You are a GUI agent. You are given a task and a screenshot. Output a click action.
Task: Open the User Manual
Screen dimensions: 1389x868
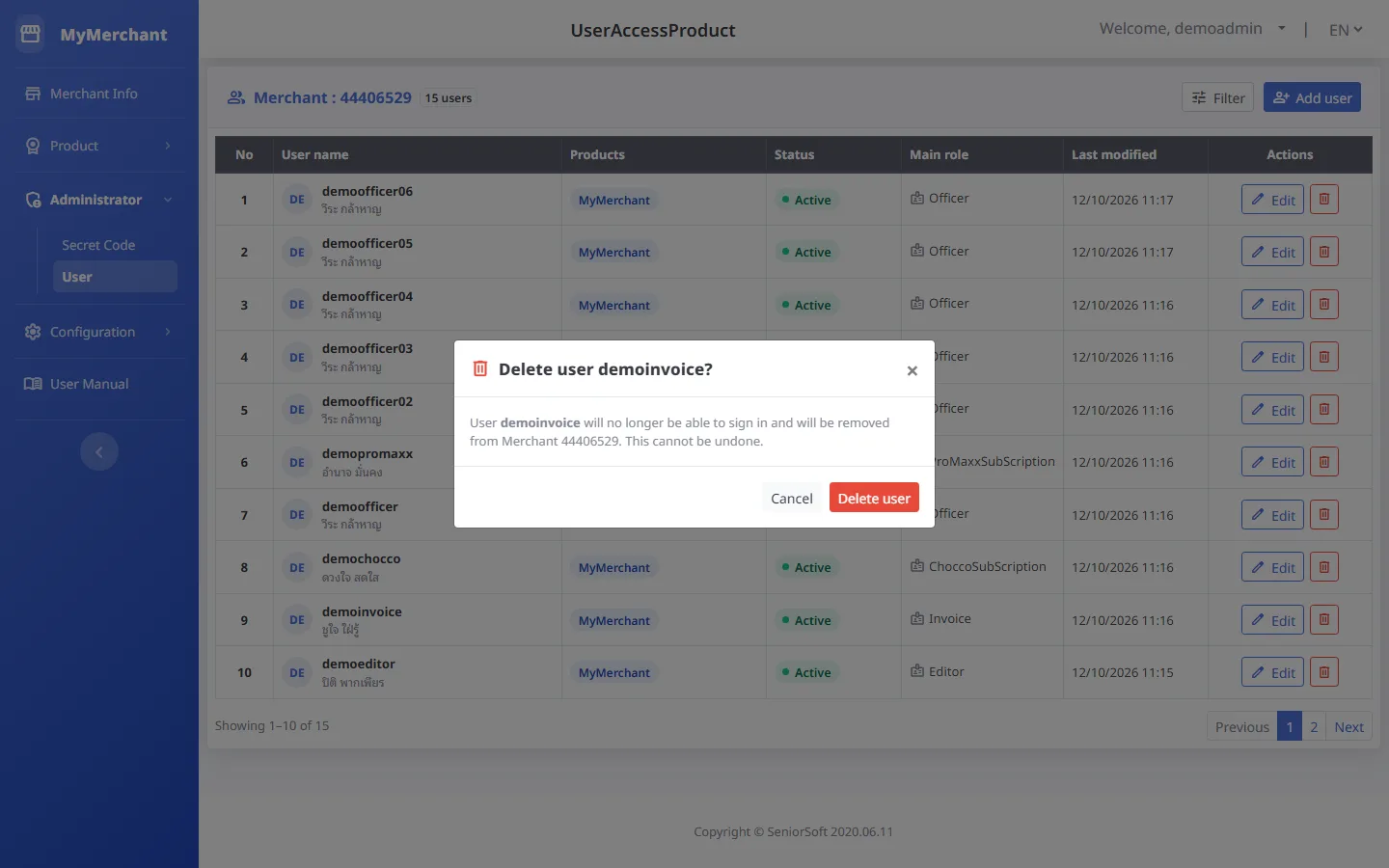point(99,384)
